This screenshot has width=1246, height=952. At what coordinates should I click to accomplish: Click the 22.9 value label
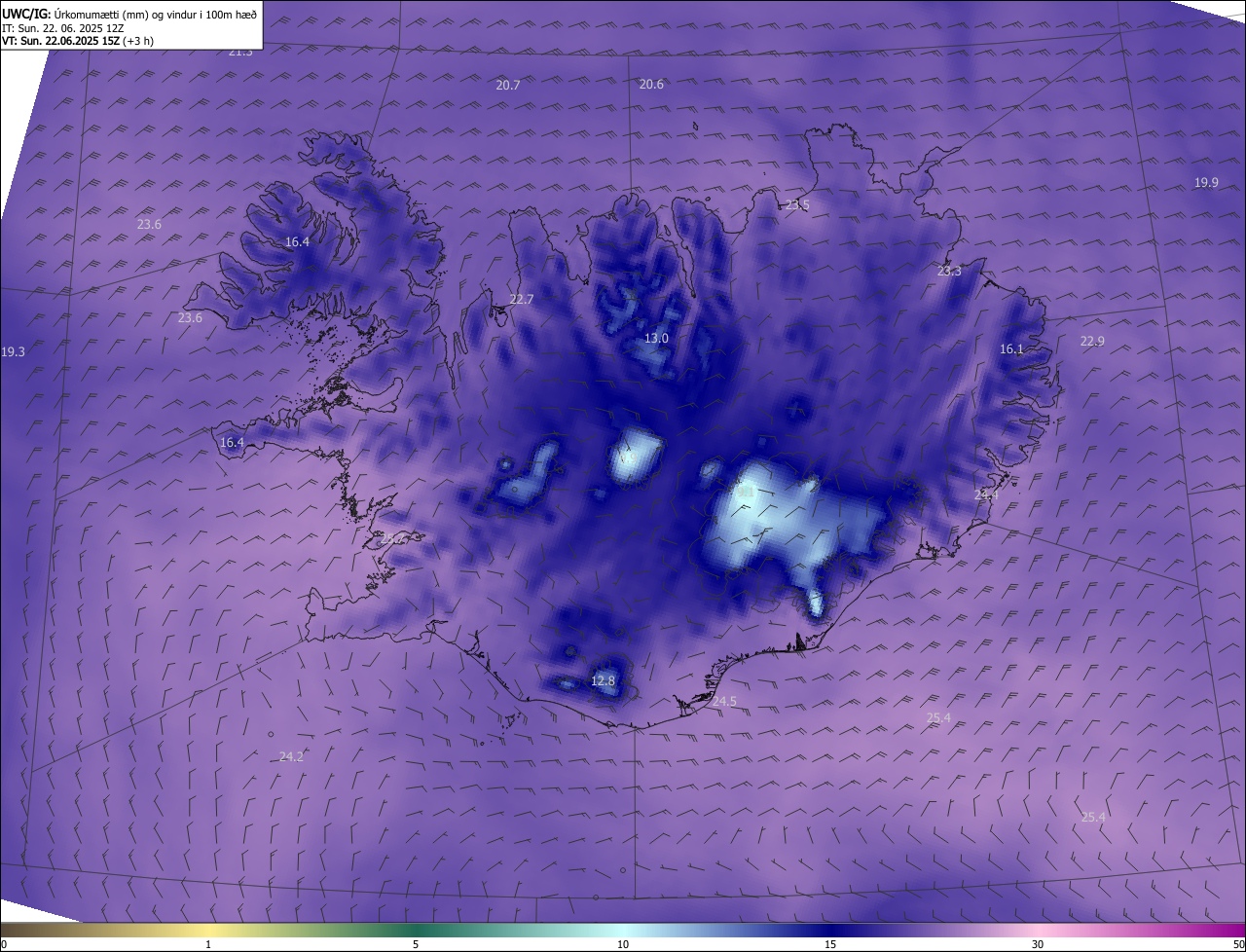coord(1092,342)
